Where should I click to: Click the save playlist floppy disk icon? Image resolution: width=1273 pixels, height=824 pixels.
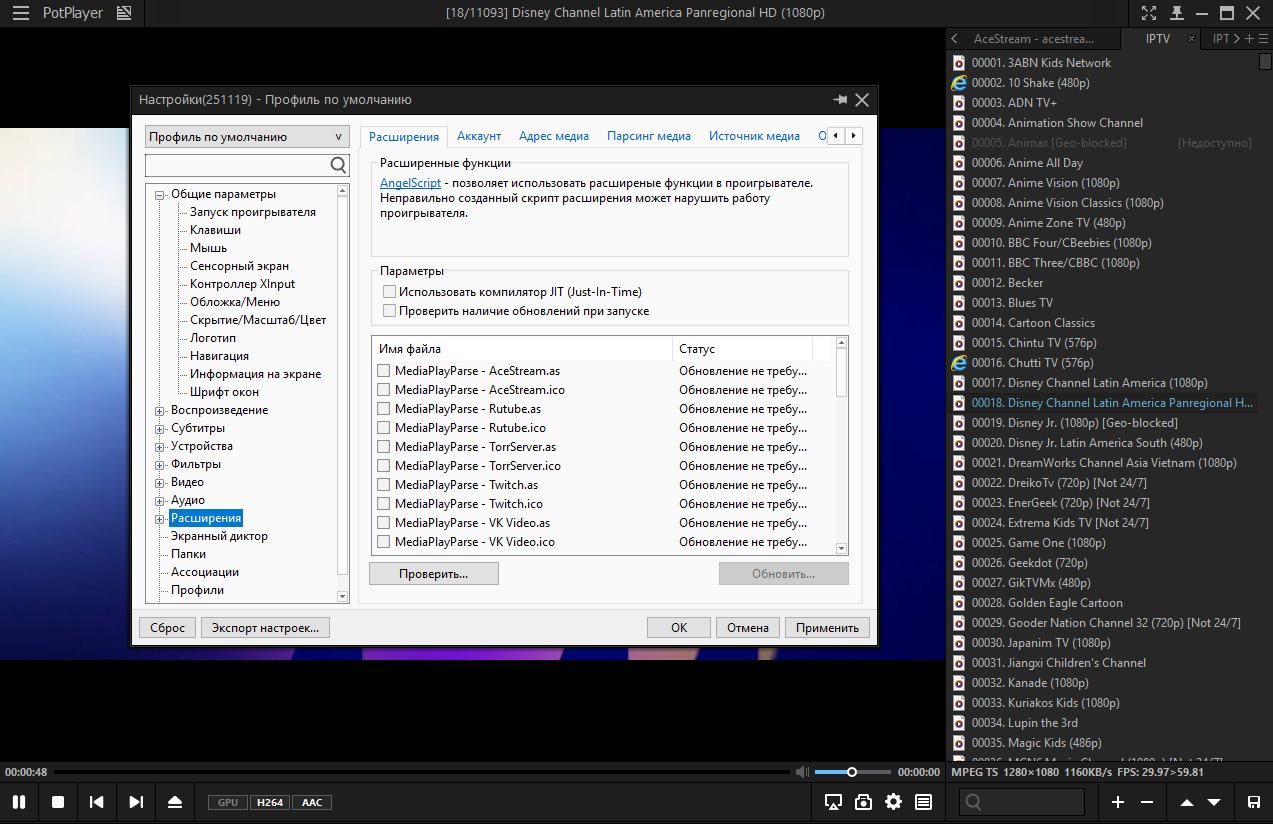click(1253, 802)
